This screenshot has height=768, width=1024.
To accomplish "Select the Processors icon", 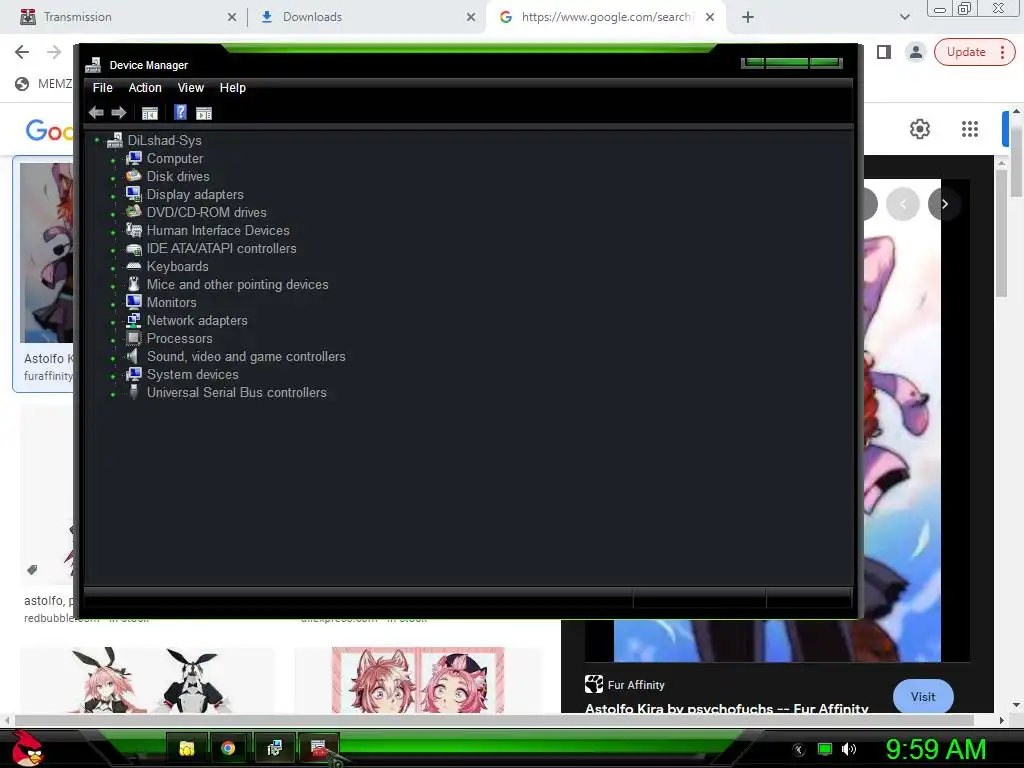I will pyautogui.click(x=134, y=338).
